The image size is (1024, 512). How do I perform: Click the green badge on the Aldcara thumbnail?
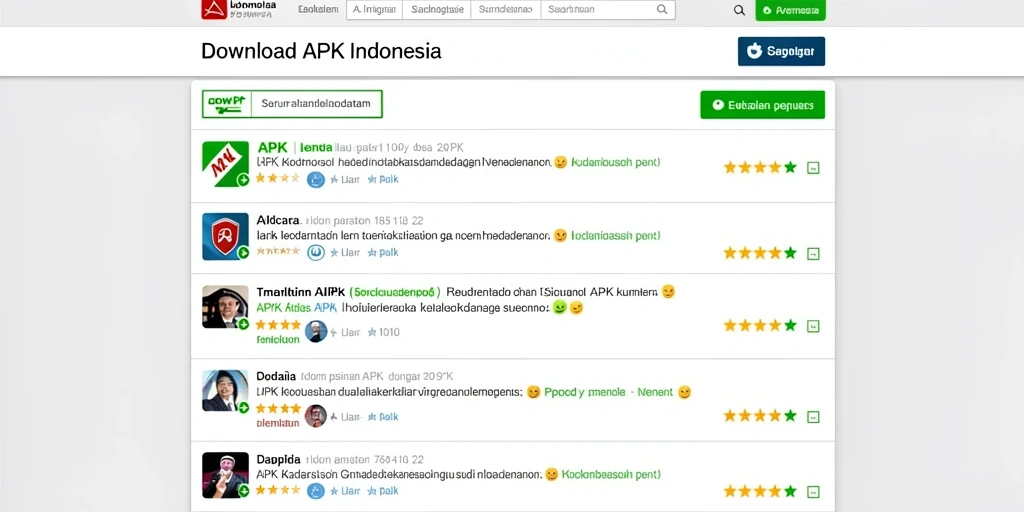coord(243,253)
